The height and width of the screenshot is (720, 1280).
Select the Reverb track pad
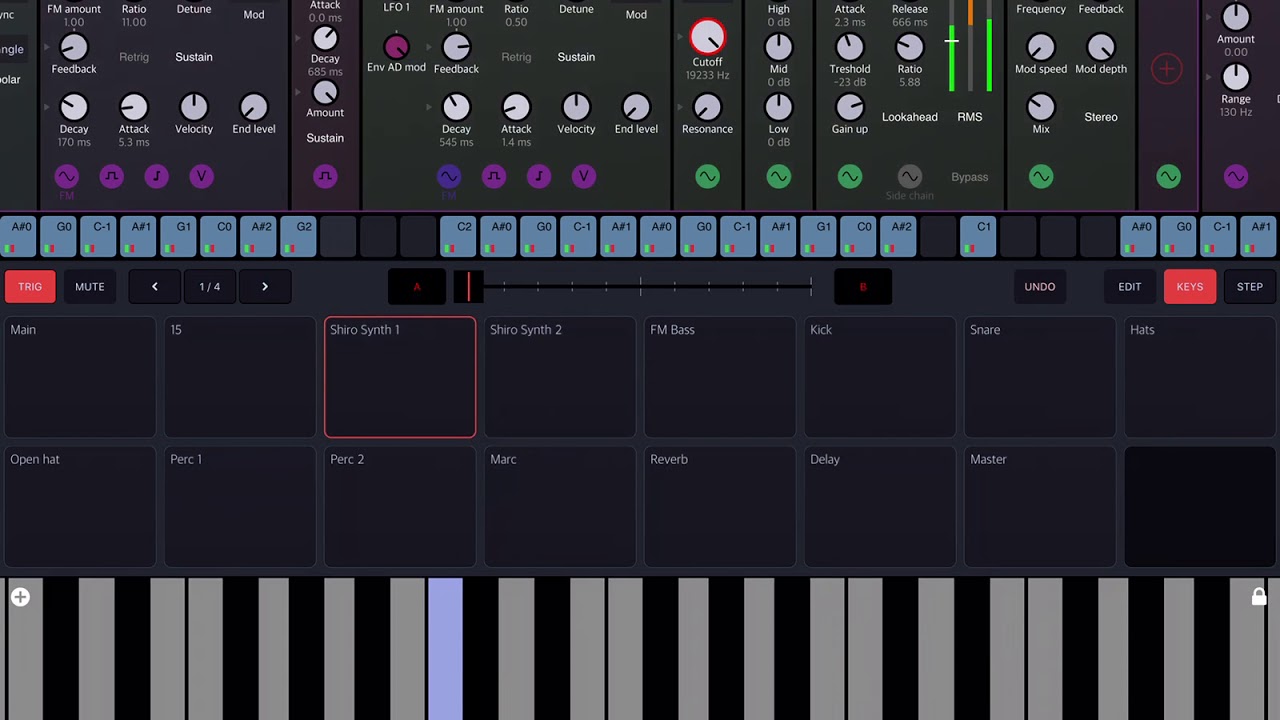[720, 507]
